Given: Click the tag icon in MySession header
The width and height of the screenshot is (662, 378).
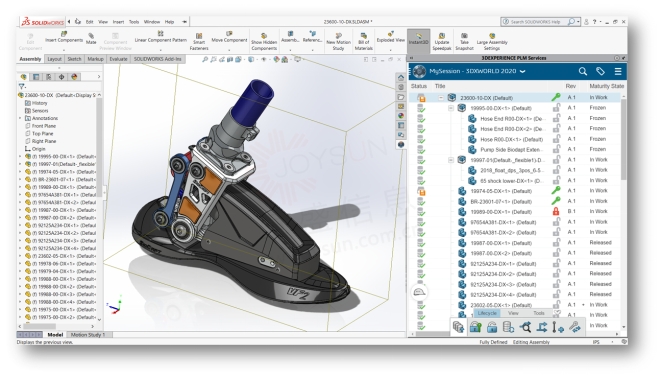Looking at the screenshot, I should [600, 71].
